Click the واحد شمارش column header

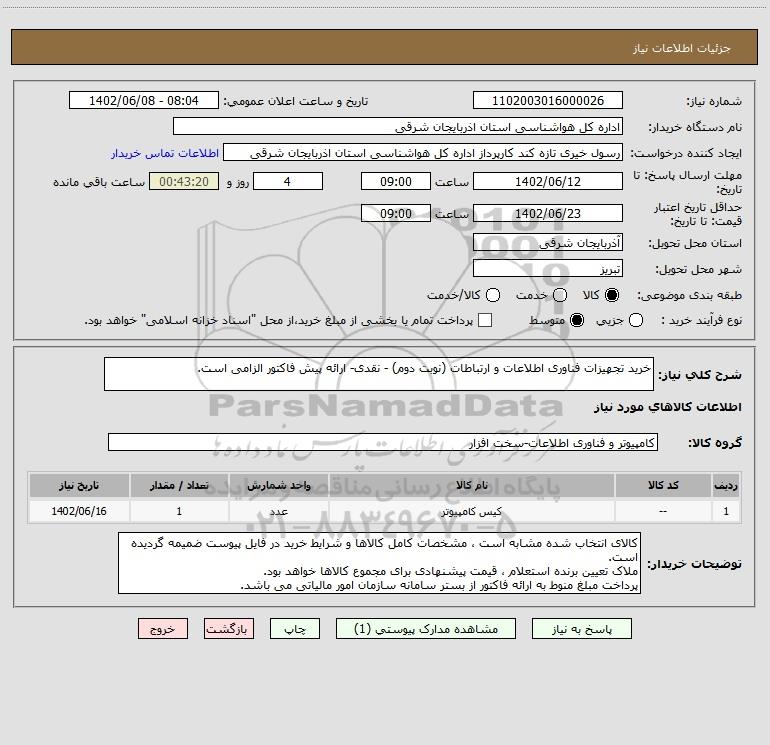[x=278, y=485]
